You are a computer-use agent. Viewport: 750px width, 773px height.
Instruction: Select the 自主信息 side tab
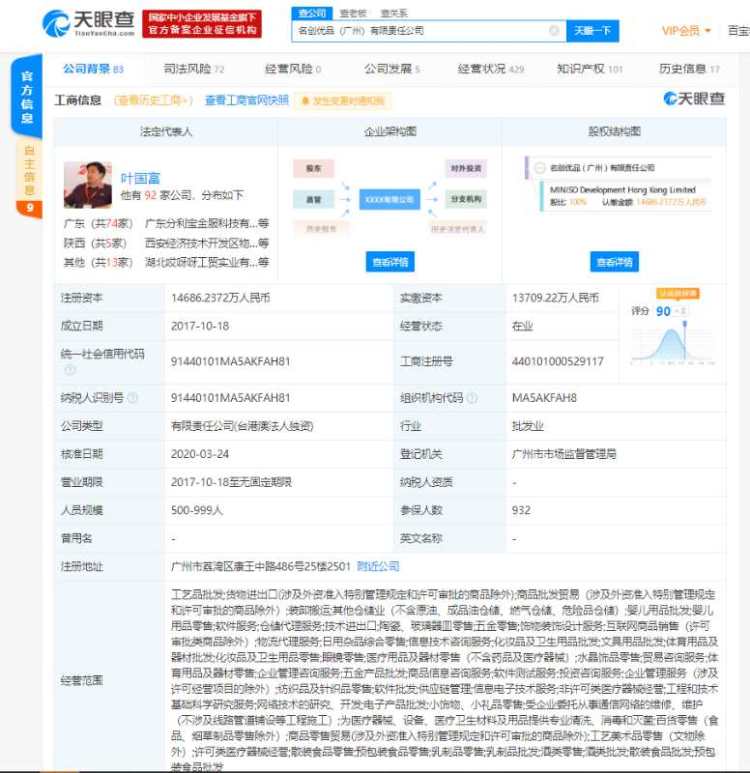28,170
